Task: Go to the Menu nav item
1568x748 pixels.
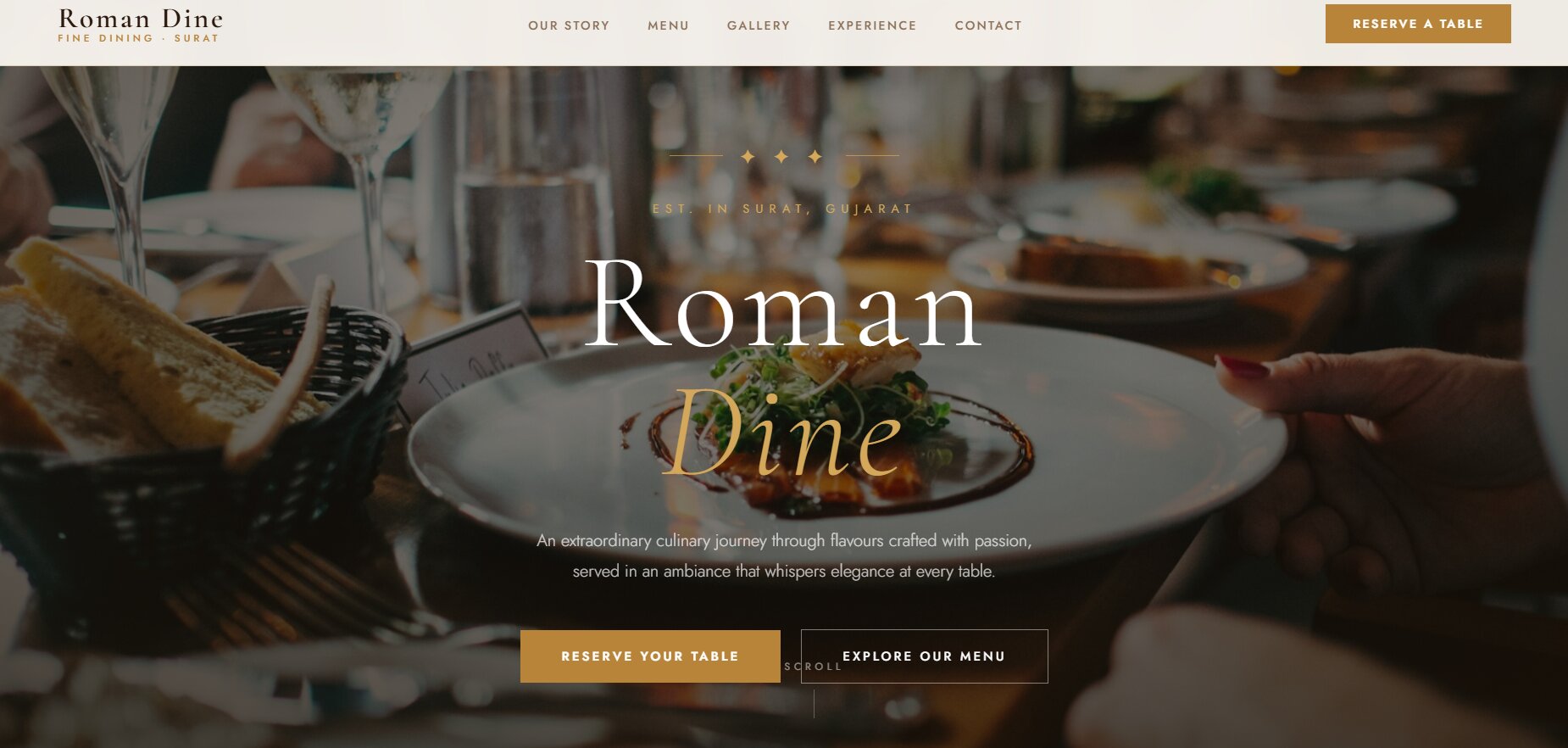Action: click(668, 25)
